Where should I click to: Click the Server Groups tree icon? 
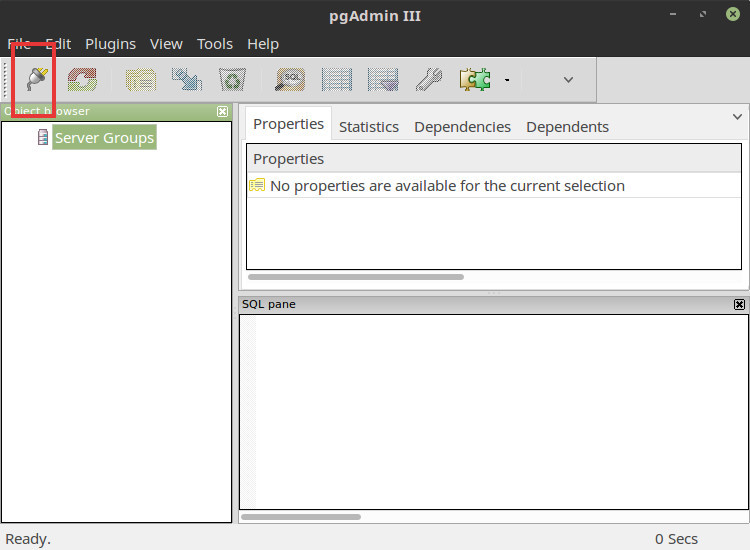pos(43,137)
